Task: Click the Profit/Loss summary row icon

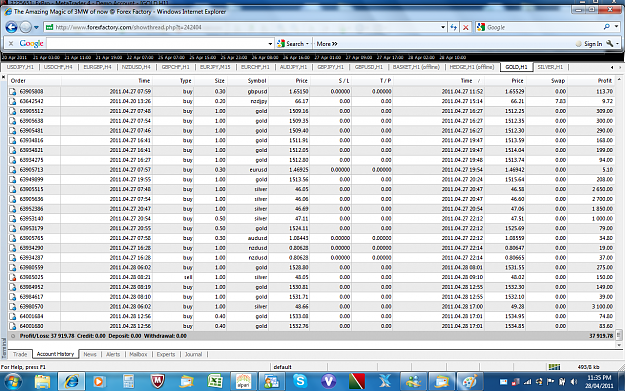Action: pos(13,336)
